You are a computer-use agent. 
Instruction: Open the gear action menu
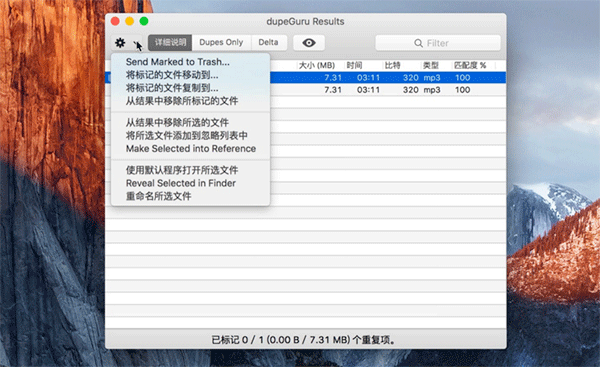[127, 43]
